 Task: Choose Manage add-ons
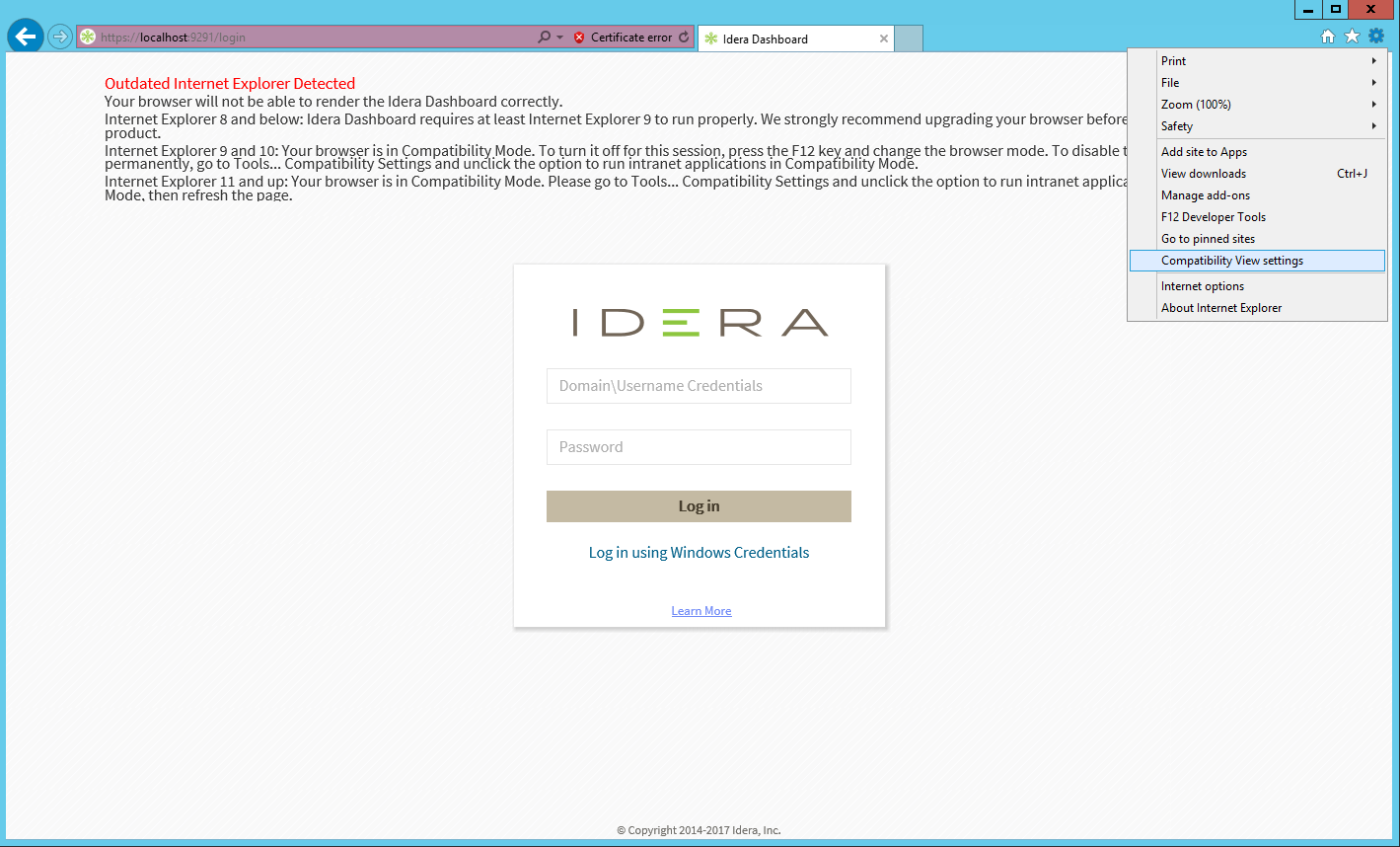coord(1257,195)
